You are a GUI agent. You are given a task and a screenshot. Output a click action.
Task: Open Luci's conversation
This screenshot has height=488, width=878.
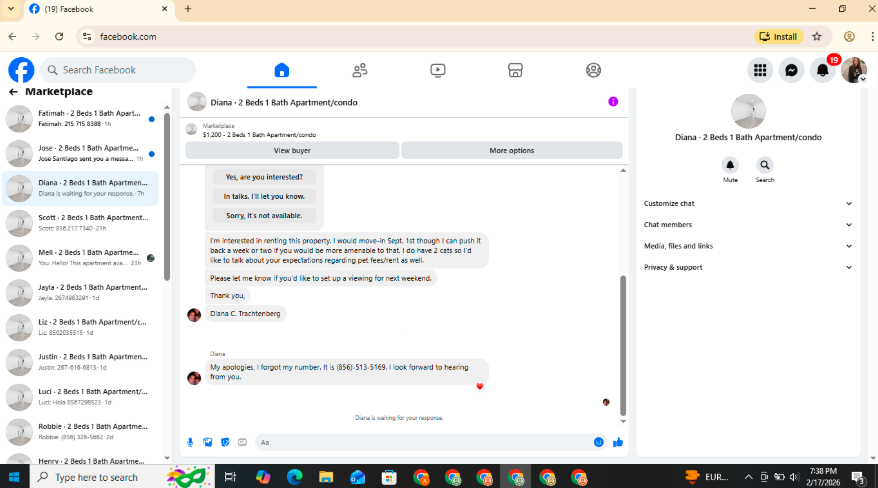(81, 397)
